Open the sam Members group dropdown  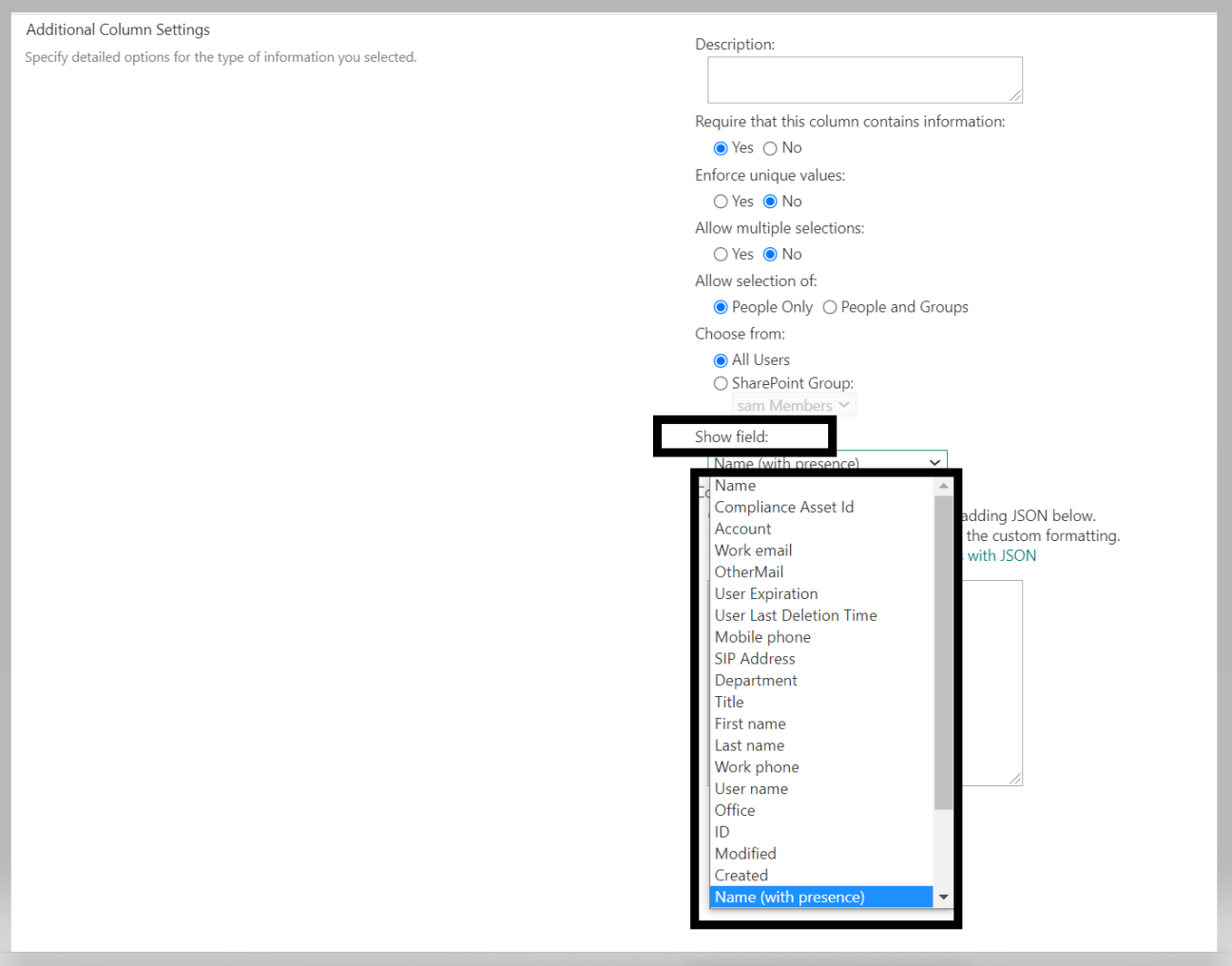click(x=794, y=404)
